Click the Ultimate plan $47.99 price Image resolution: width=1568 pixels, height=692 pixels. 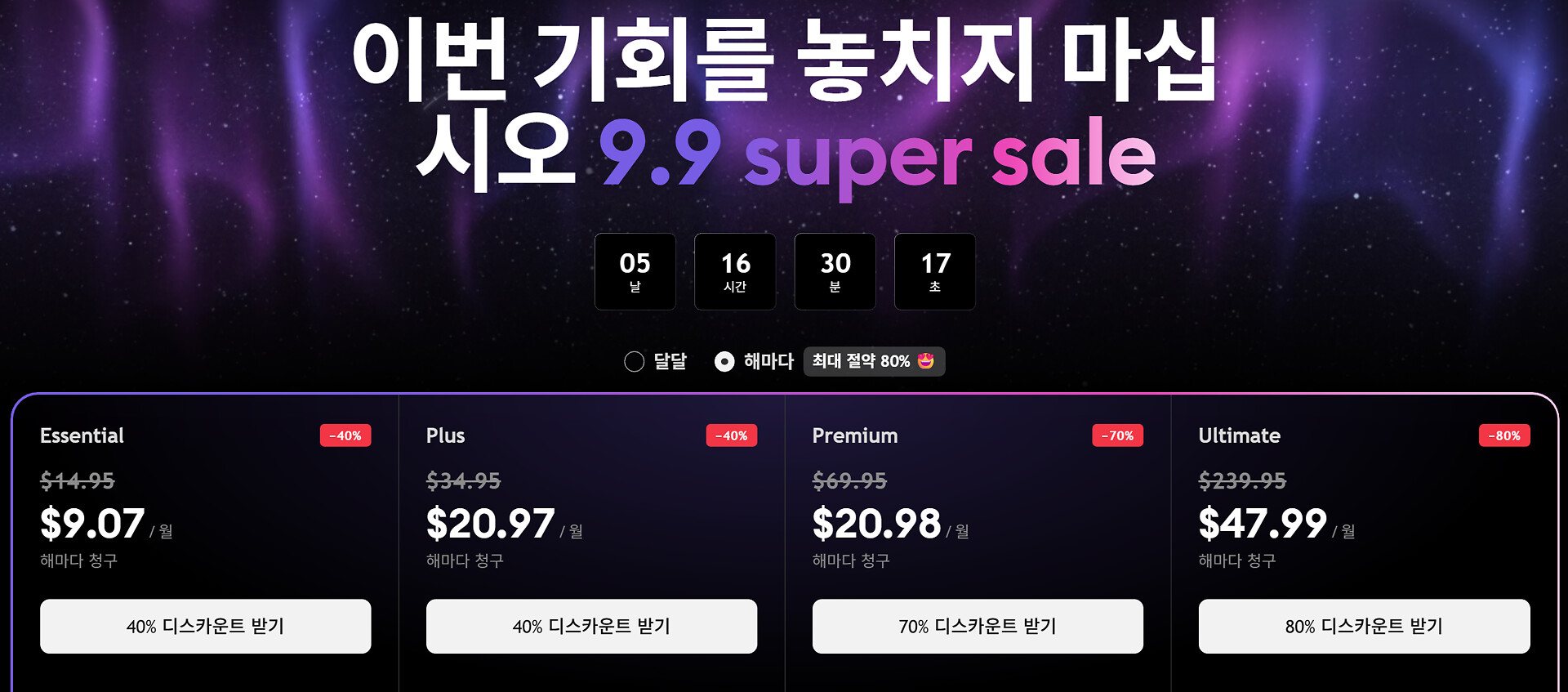[1263, 524]
